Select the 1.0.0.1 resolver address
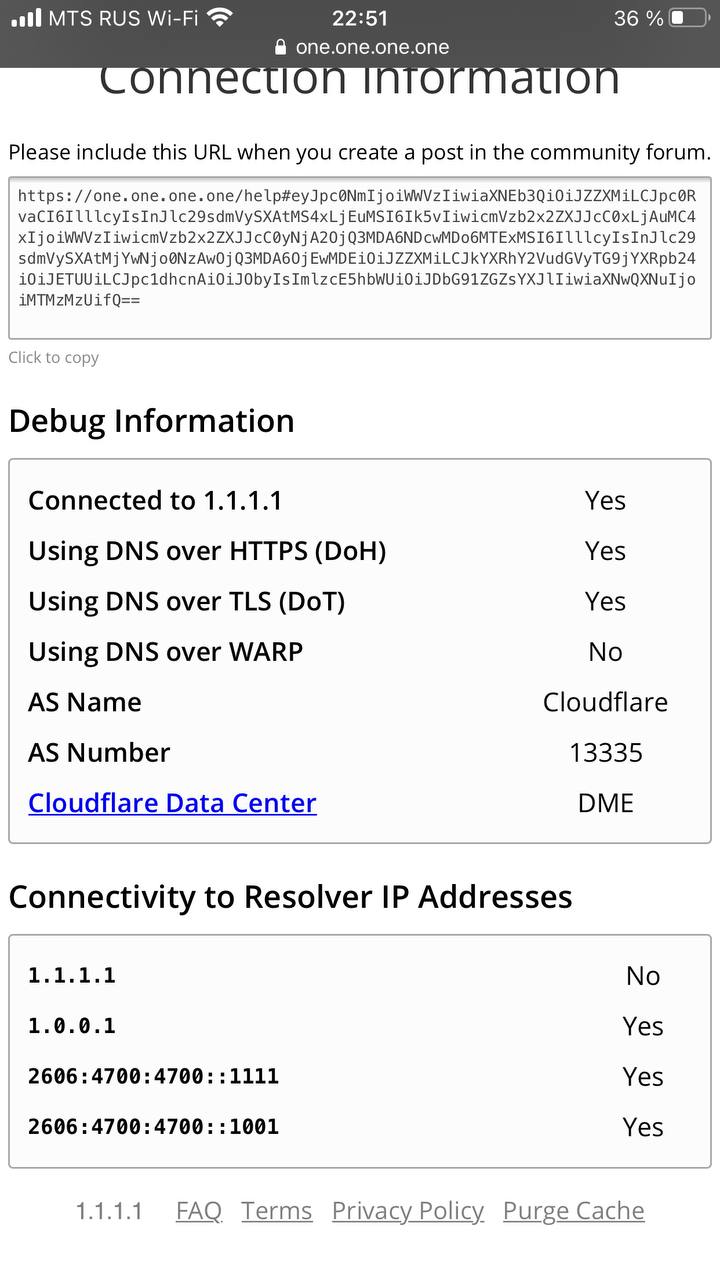Viewport: 720px width, 1280px height. [72, 1026]
